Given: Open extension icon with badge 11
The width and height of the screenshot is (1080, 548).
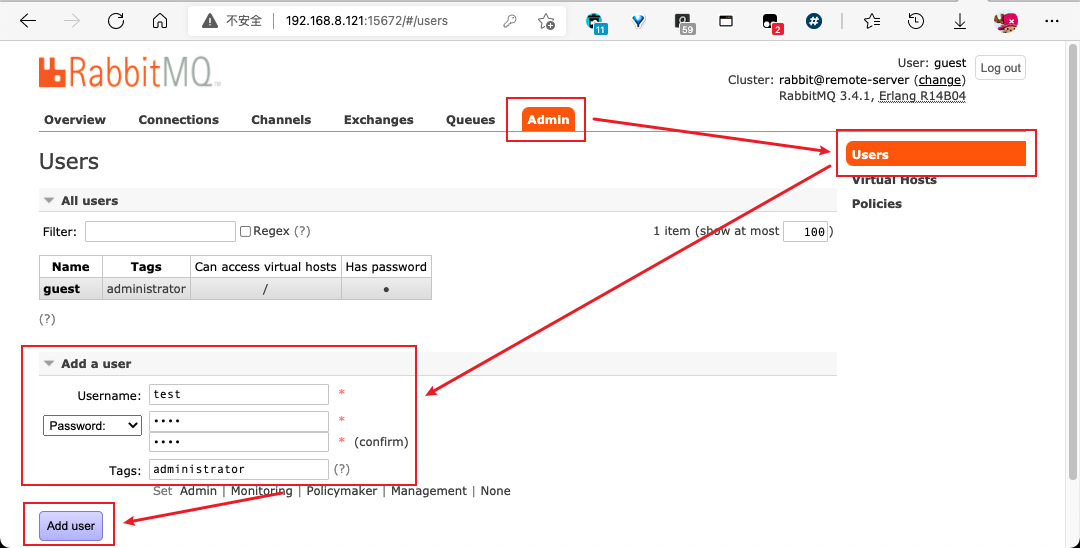Looking at the screenshot, I should click(x=596, y=23).
